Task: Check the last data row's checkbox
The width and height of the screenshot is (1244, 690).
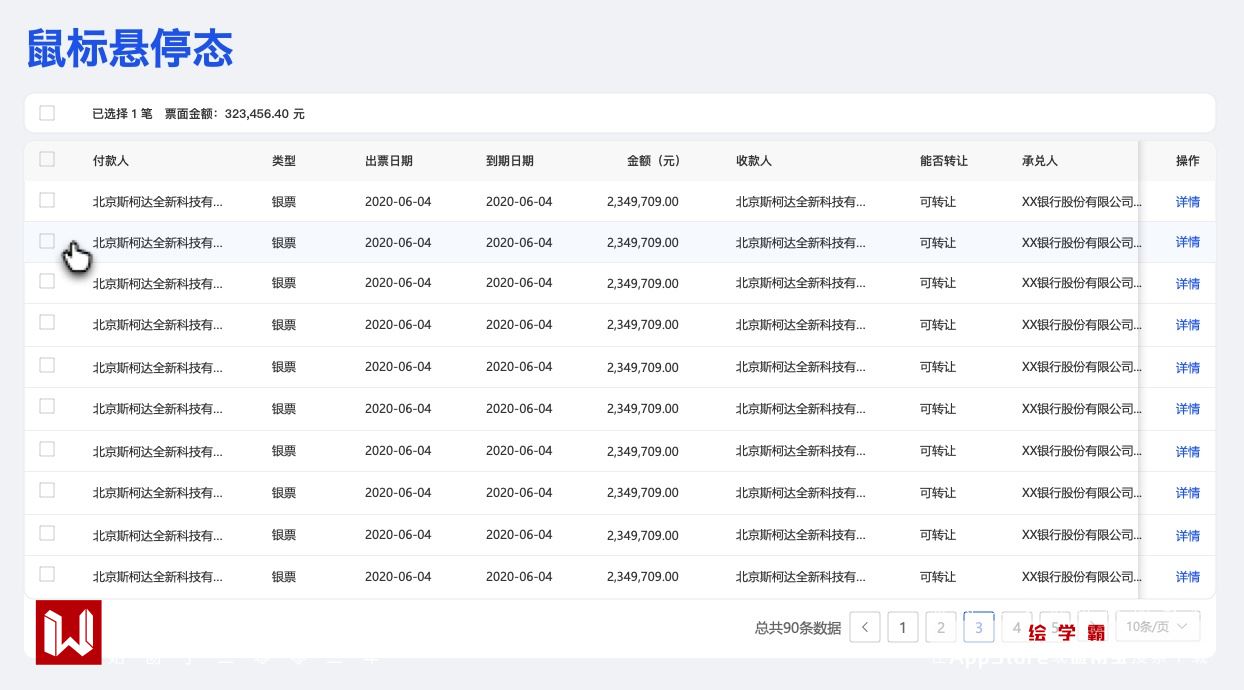Action: tap(47, 574)
